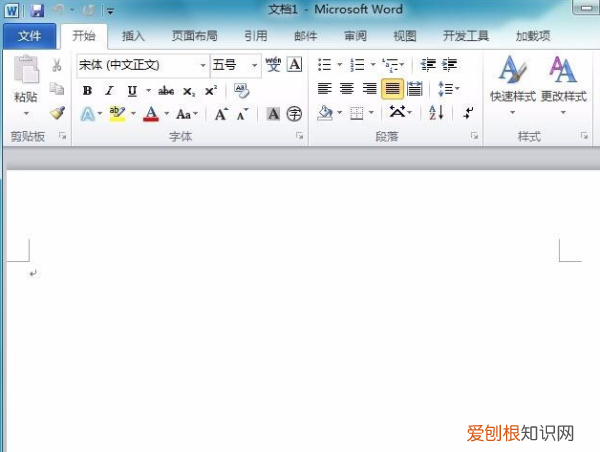Click the Borders grid icon
600x452 pixels.
tap(357, 113)
